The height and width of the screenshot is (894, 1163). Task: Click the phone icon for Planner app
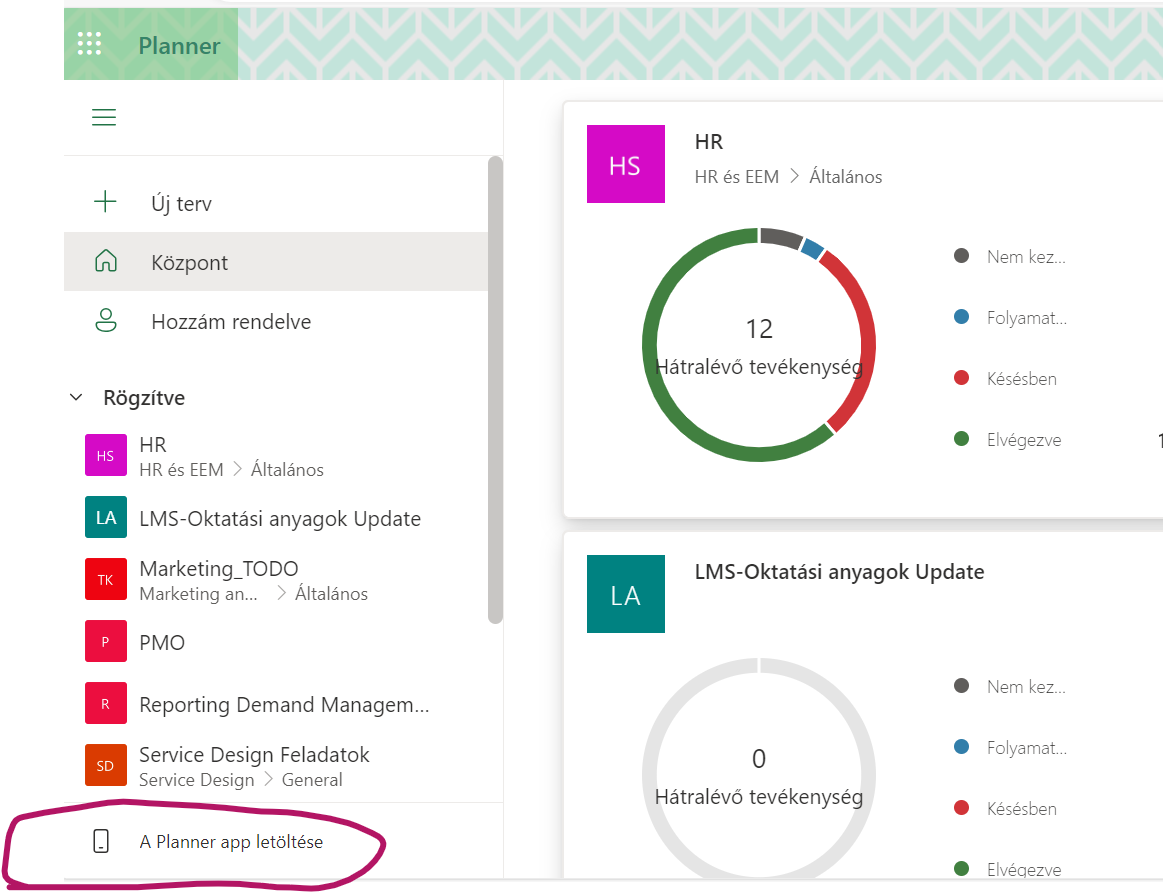point(101,841)
